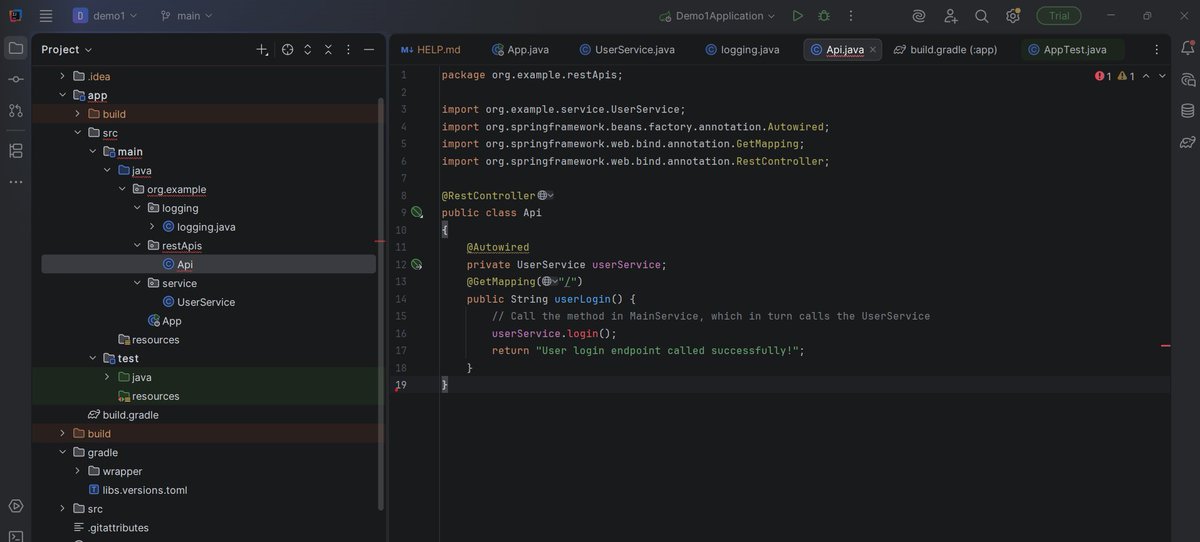1200x542 pixels.
Task: Open Project panel options menu
Action: click(x=348, y=49)
